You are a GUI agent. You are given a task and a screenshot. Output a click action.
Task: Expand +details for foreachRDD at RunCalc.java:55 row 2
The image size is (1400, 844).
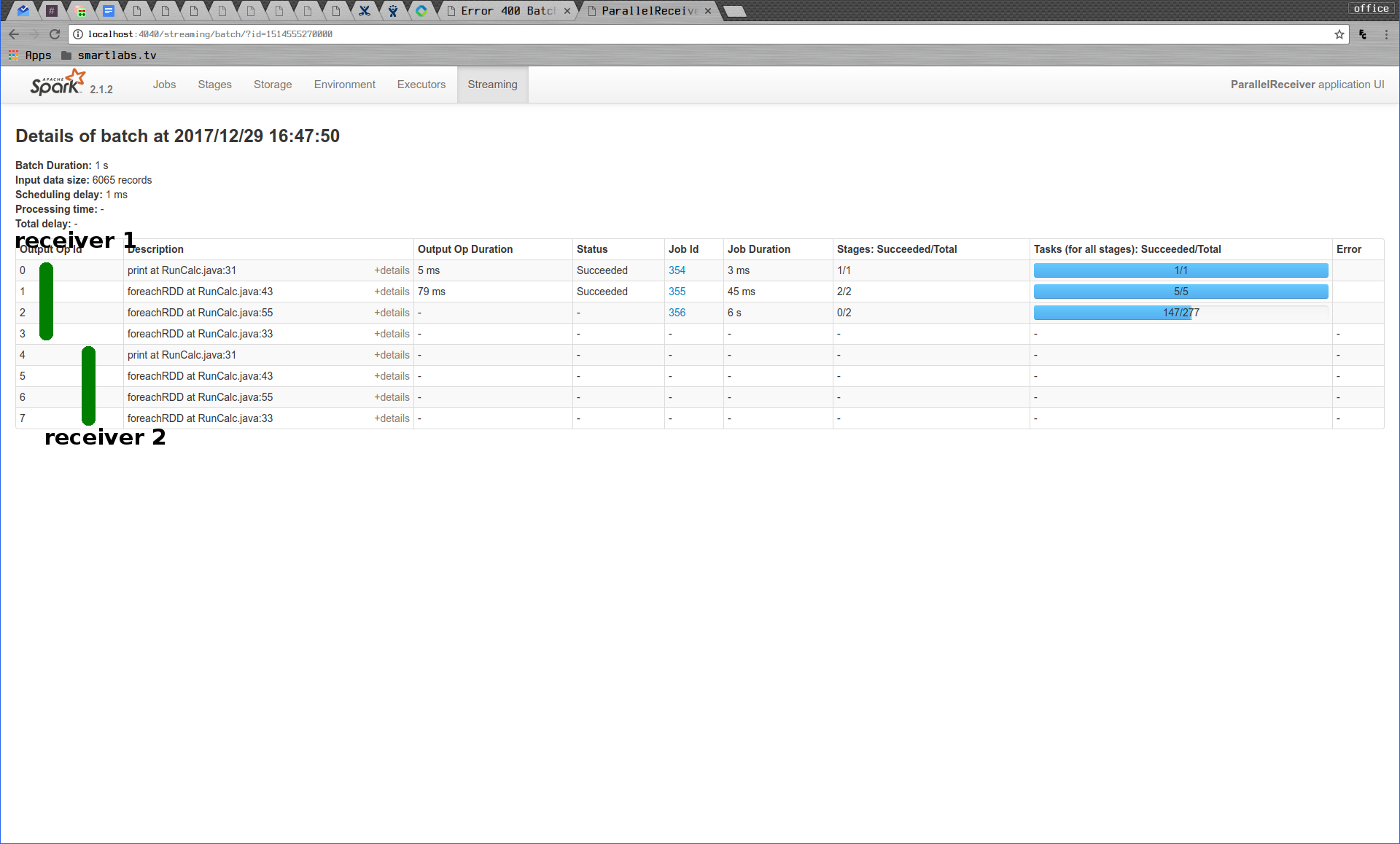point(392,313)
